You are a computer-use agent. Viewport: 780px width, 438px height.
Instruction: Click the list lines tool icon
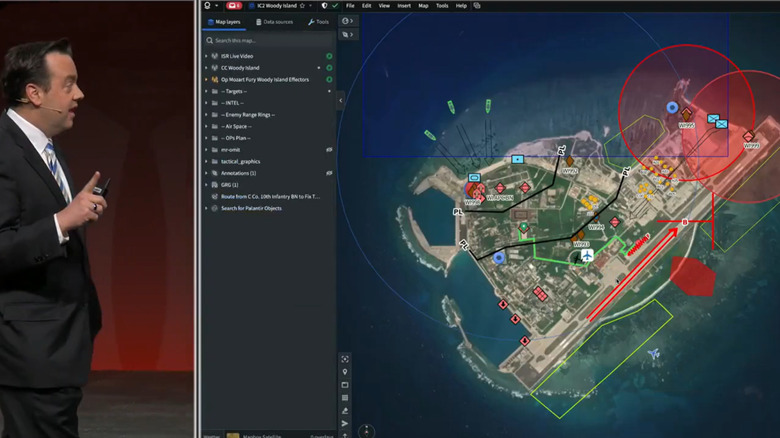[345, 398]
